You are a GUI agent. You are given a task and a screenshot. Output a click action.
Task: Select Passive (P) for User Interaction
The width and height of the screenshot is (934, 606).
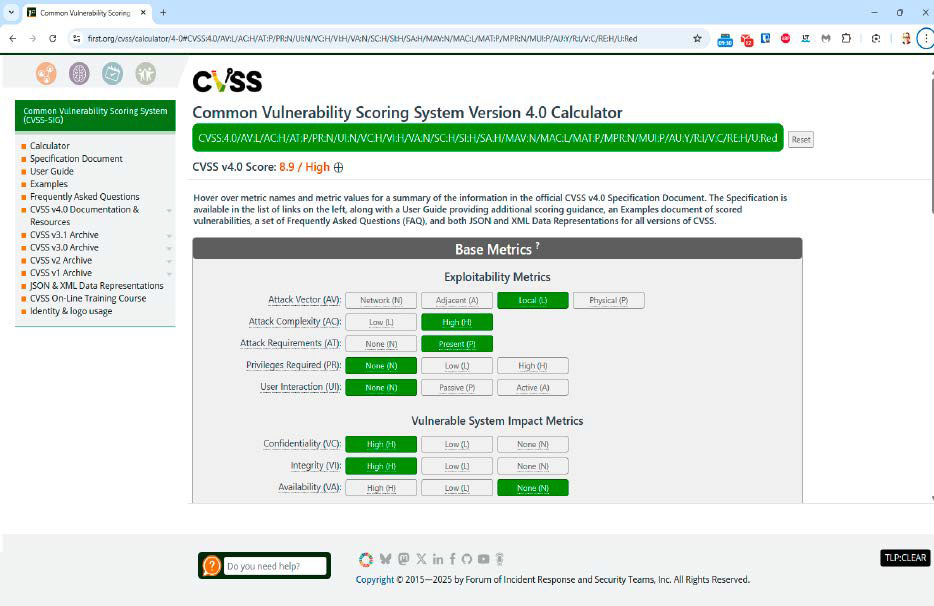pyautogui.click(x=456, y=388)
